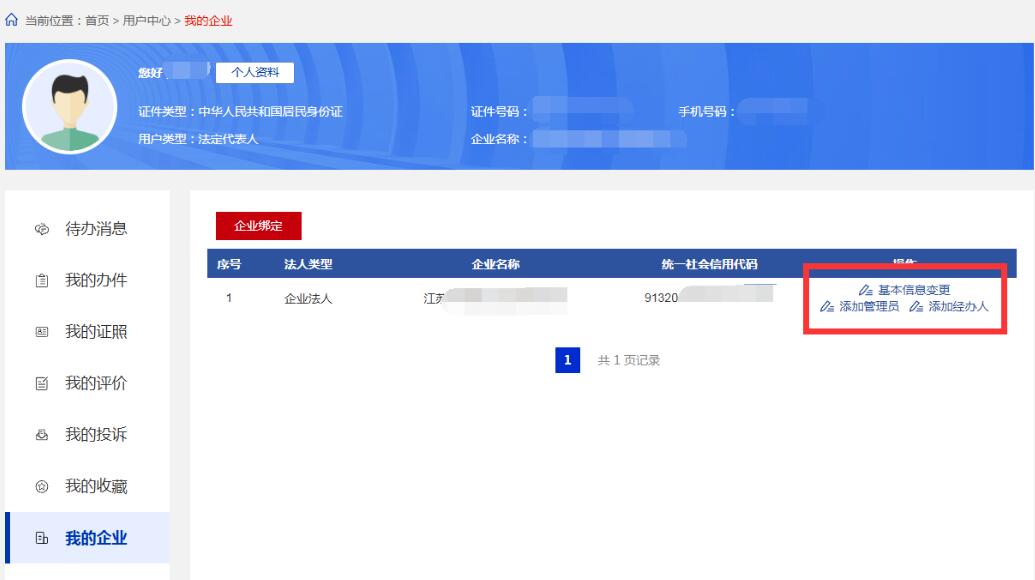Go to 首页 via the breadcrumb
This screenshot has width=1035, height=580.
[97, 21]
